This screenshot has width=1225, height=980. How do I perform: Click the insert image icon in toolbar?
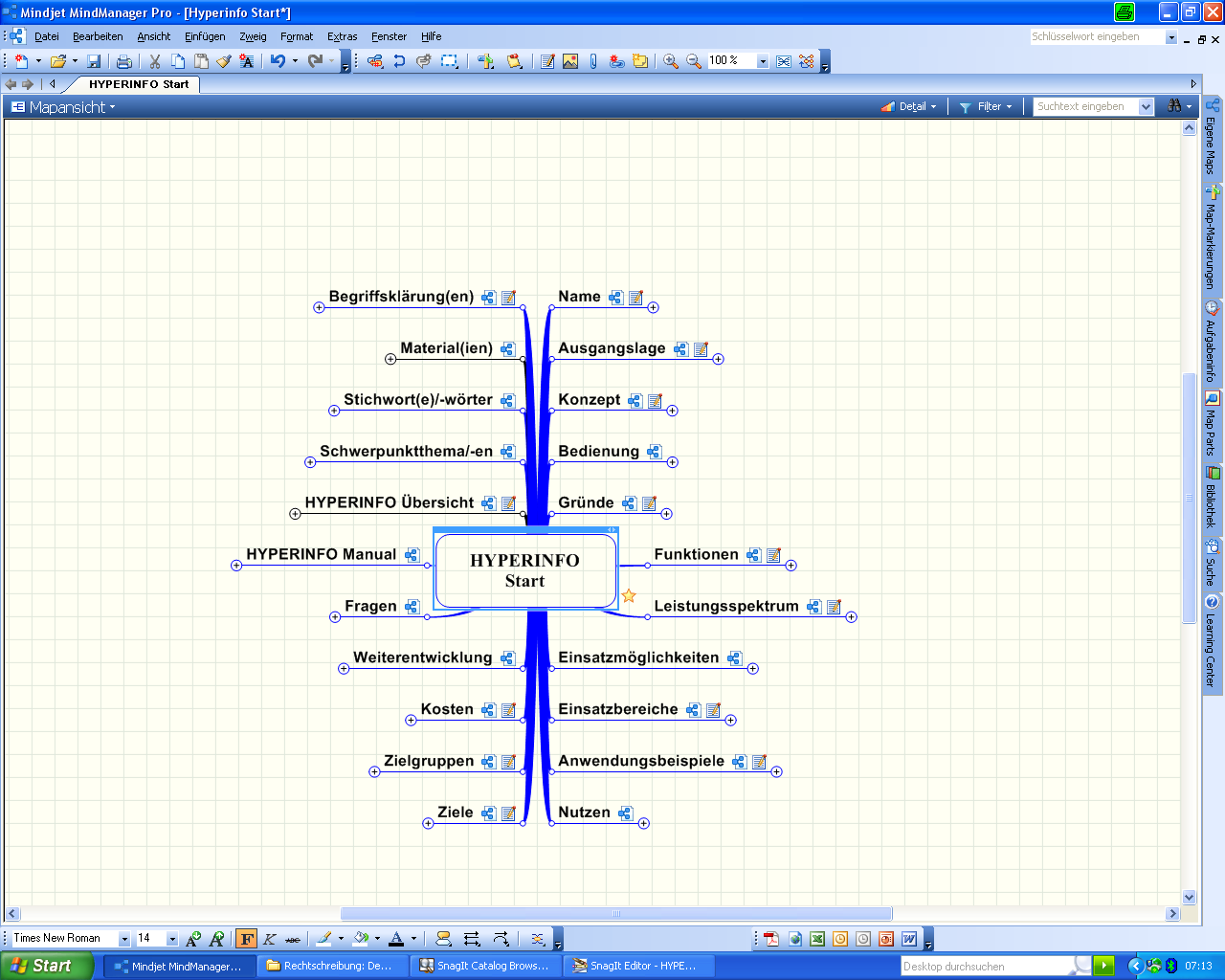pyautogui.click(x=570, y=61)
